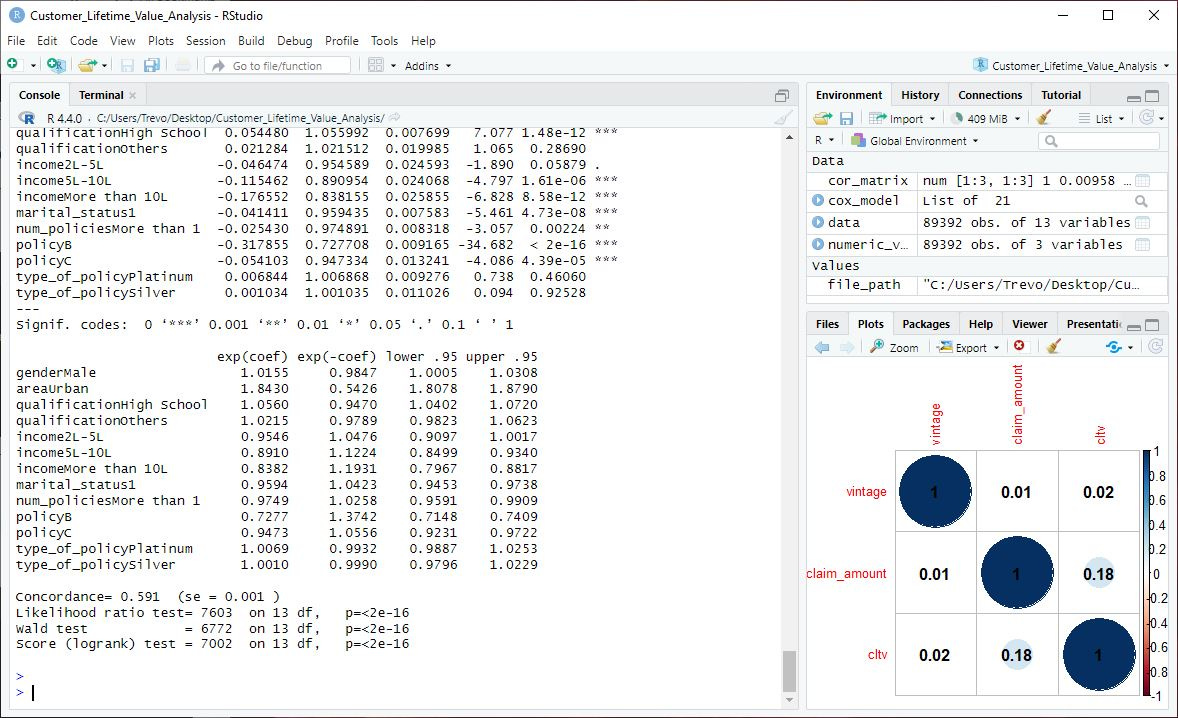Viewport: 1178px width, 718px height.
Task: Open the Edit menu
Action: tap(47, 41)
